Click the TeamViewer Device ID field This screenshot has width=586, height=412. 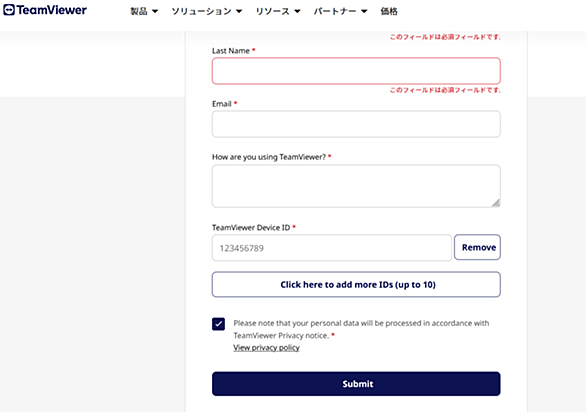(x=332, y=248)
